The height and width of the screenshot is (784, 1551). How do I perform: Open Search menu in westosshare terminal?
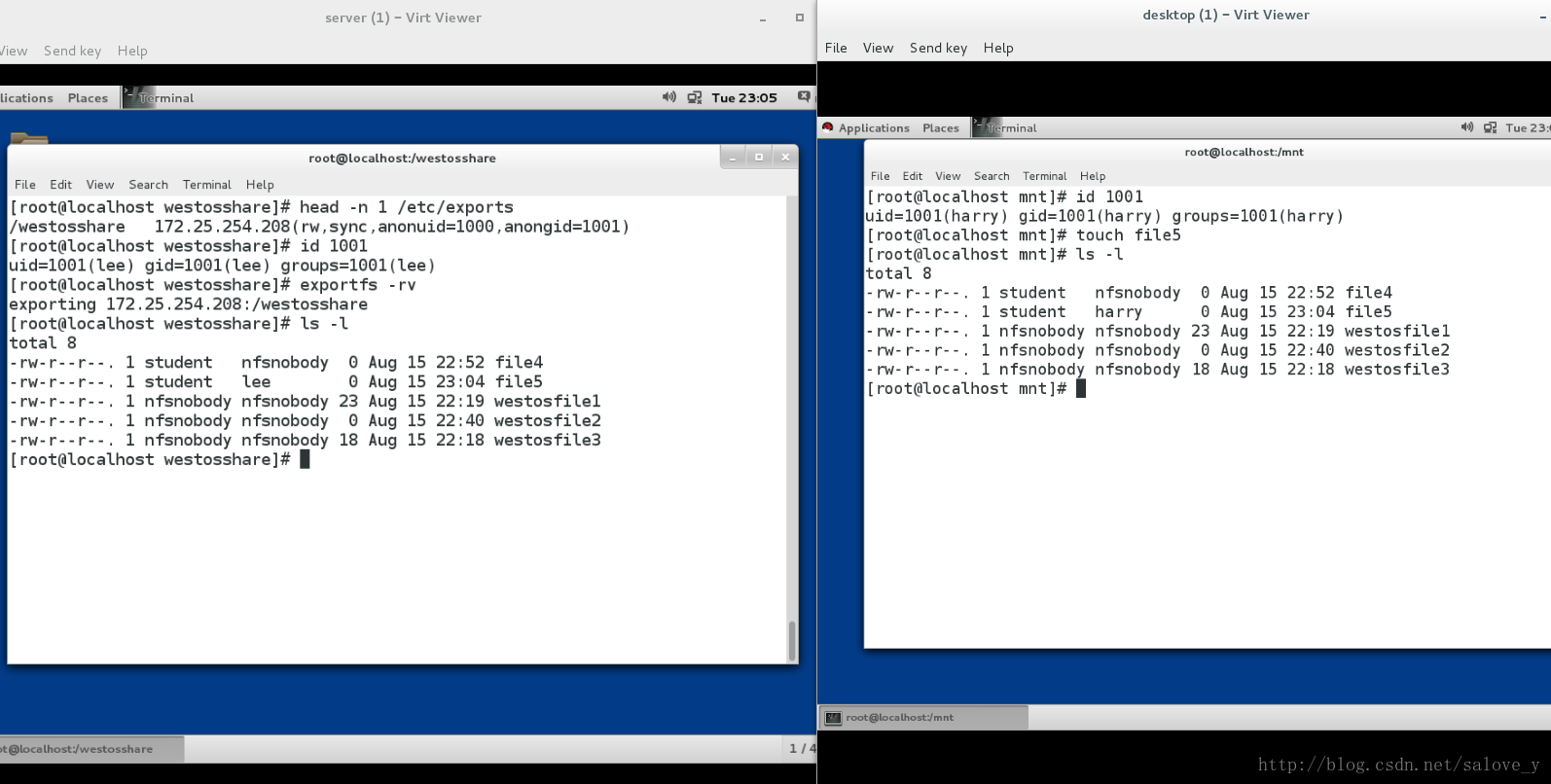(148, 184)
